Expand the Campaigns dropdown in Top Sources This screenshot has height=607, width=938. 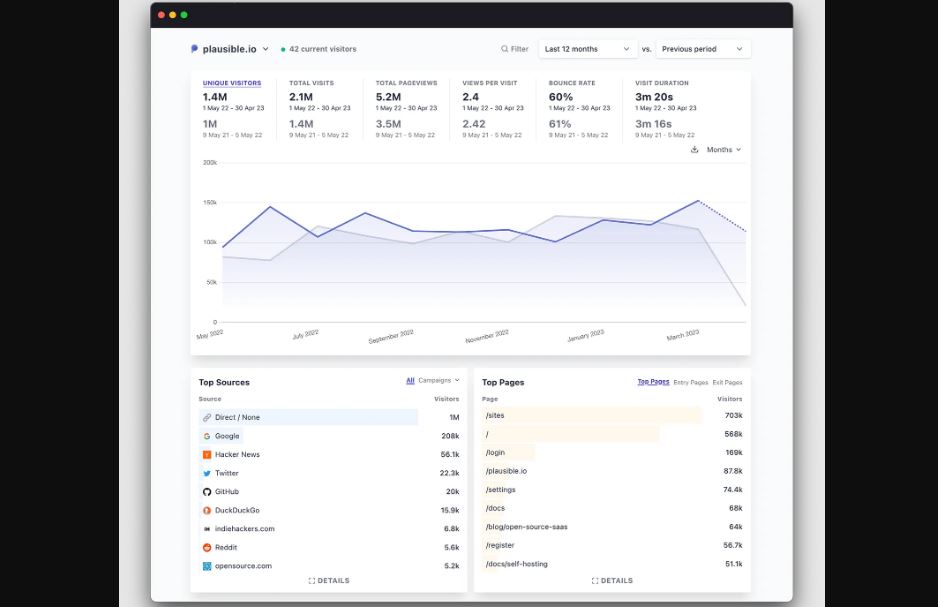[x=438, y=380]
